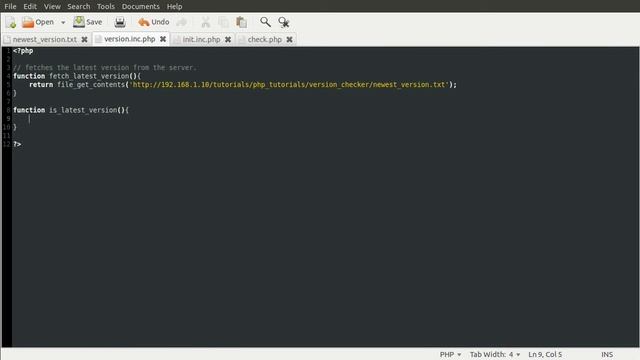The image size is (640, 360).
Task: Paste from the clipboard with the paste icon
Action: pos(242,22)
